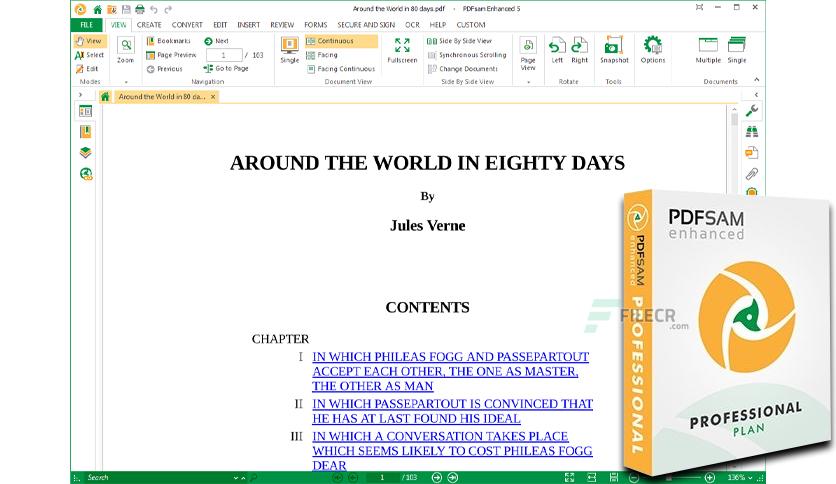The image size is (836, 484).
Task: Switch to the REVIEW ribbon tab
Action: [x=282, y=25]
